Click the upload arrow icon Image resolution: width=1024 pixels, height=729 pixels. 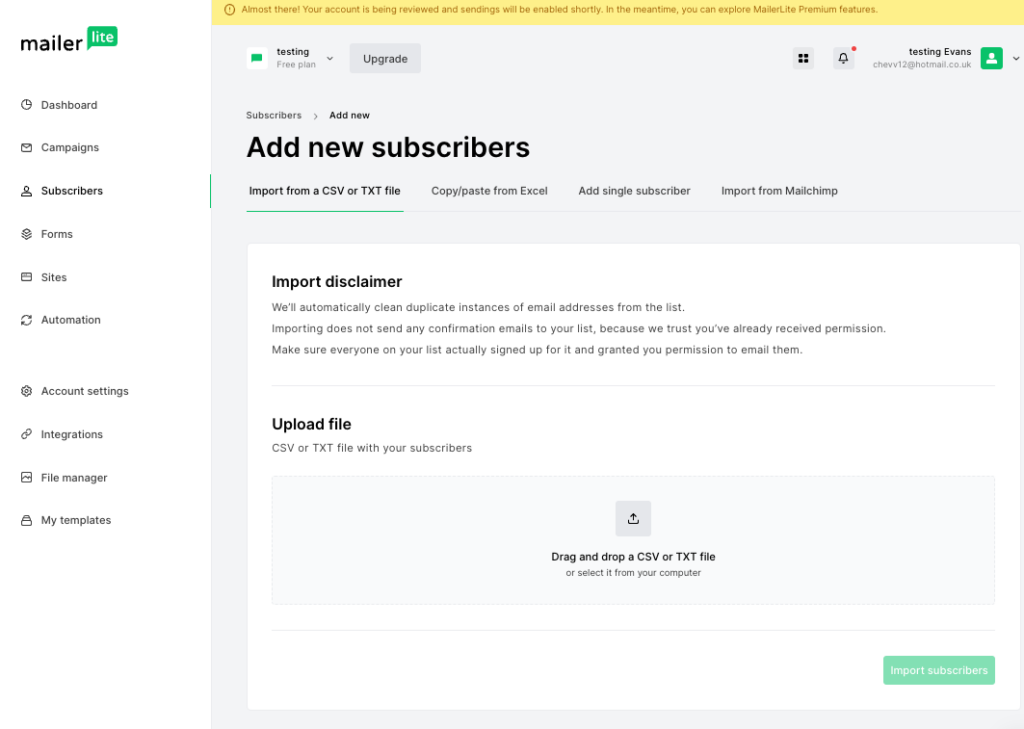633,519
